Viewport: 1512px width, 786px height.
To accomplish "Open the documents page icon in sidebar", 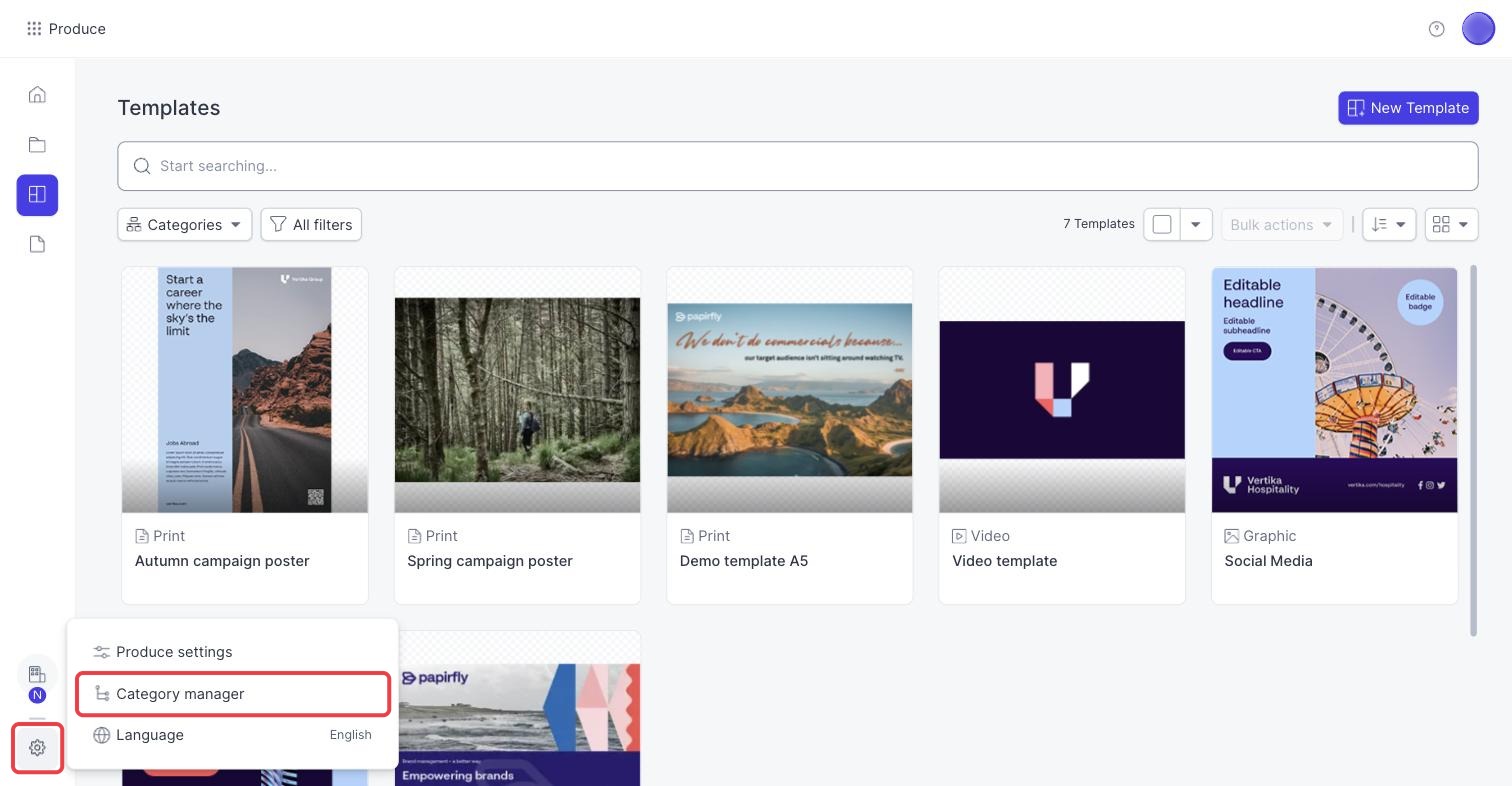I will 37,245.
